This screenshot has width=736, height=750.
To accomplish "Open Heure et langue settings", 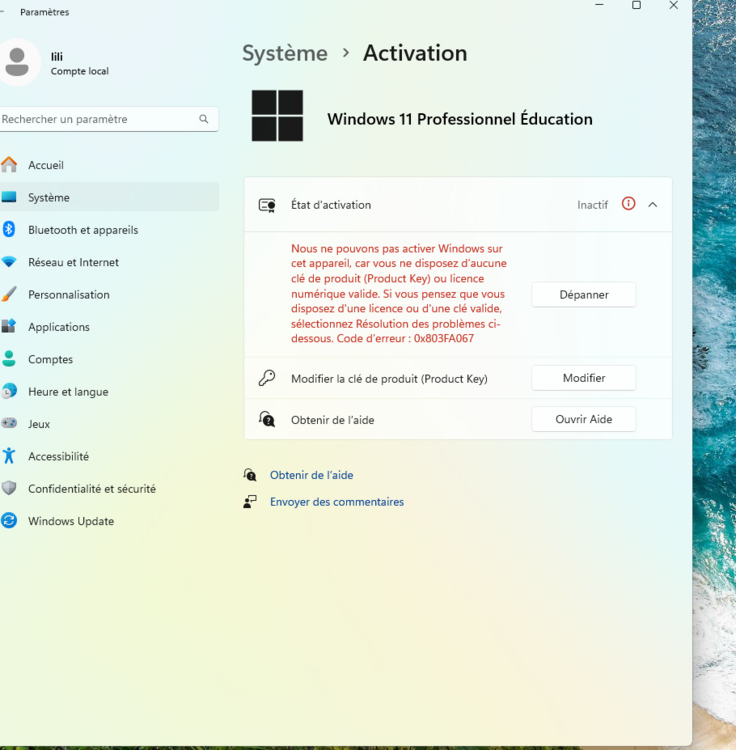I will pyautogui.click(x=68, y=392).
